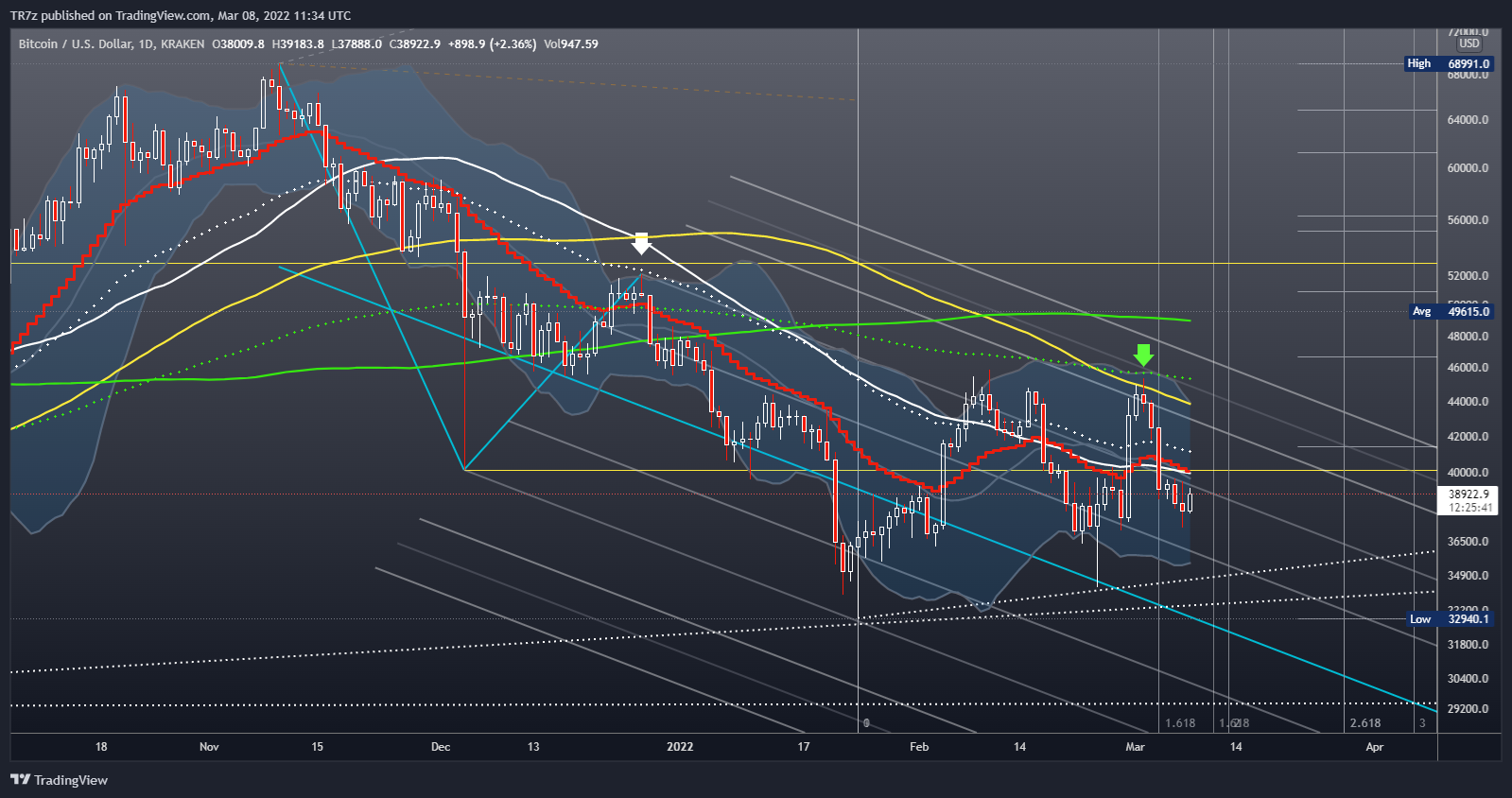The image size is (1512, 798).
Task: Click the 64000.0 price axis label
Action: pyautogui.click(x=1468, y=120)
